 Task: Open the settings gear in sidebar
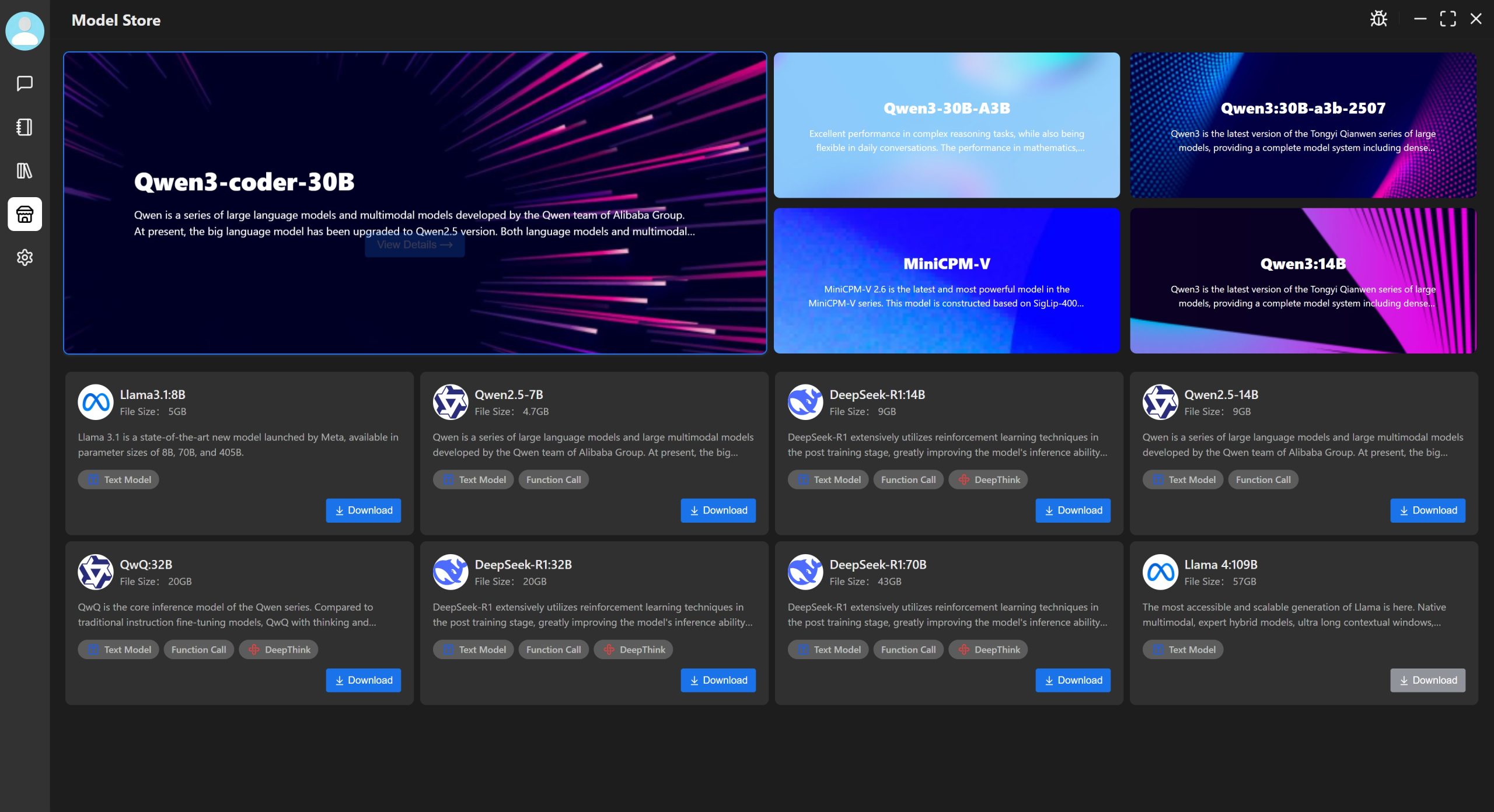(x=25, y=257)
